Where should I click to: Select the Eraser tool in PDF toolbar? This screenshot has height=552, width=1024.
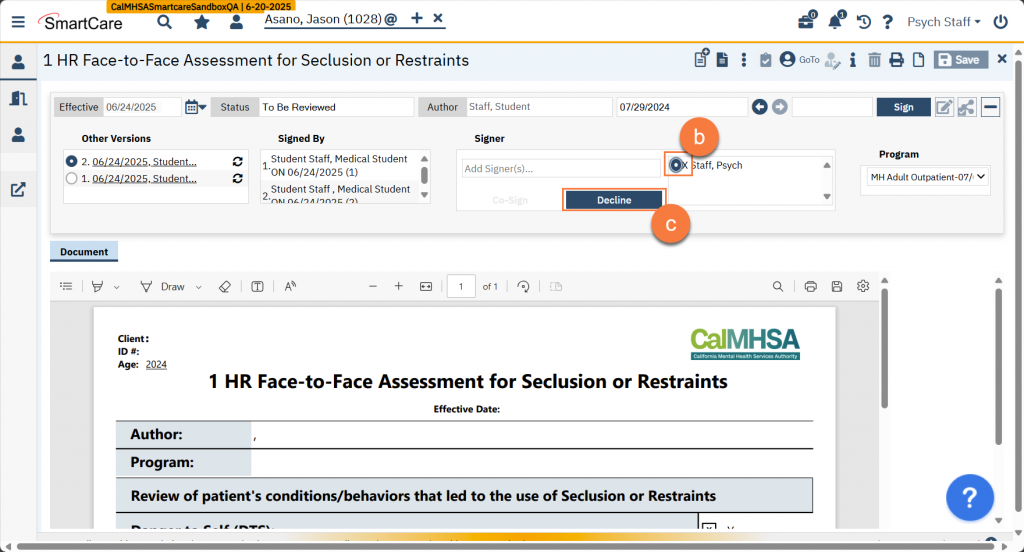tap(224, 286)
